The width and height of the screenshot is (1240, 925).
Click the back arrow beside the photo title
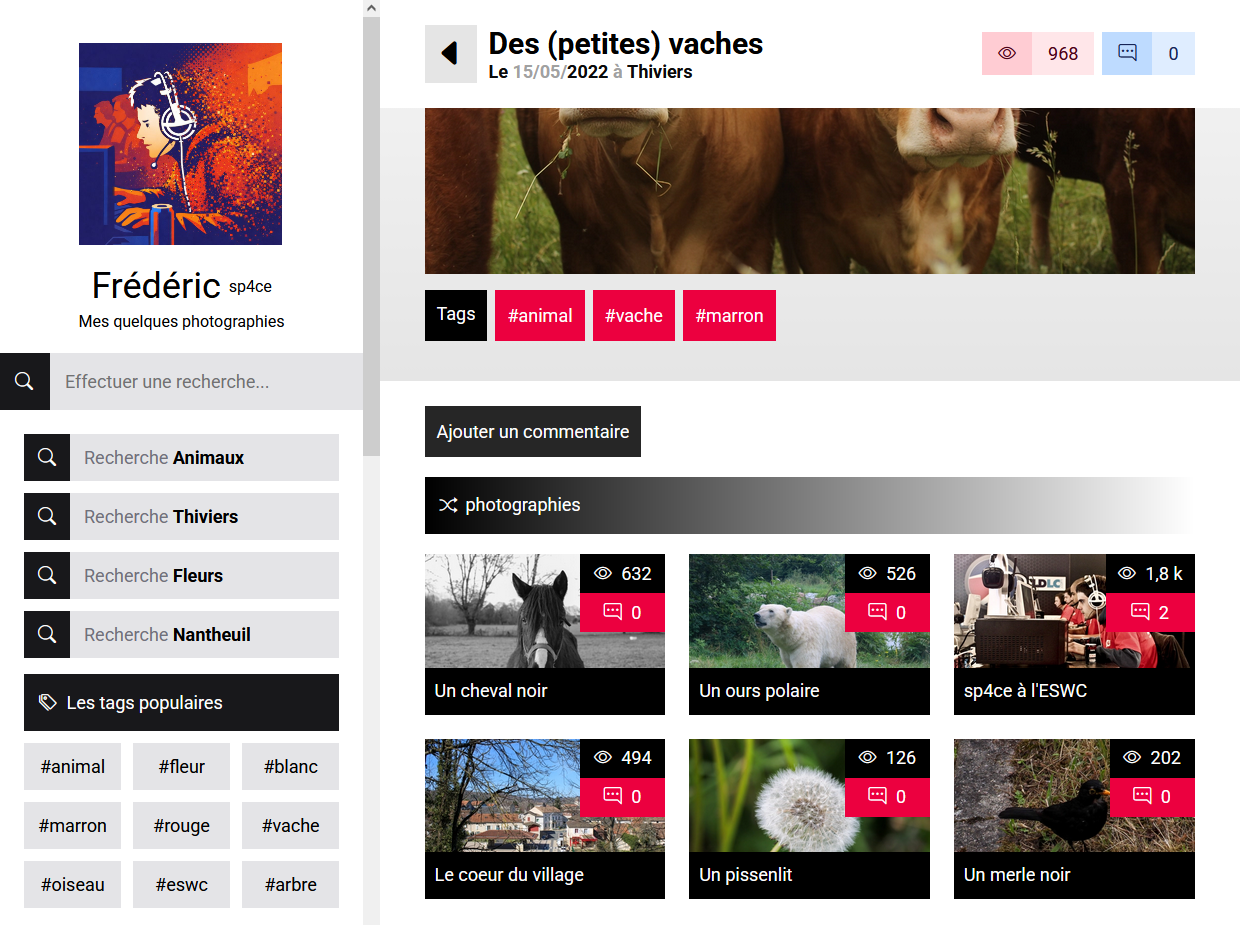[450, 54]
